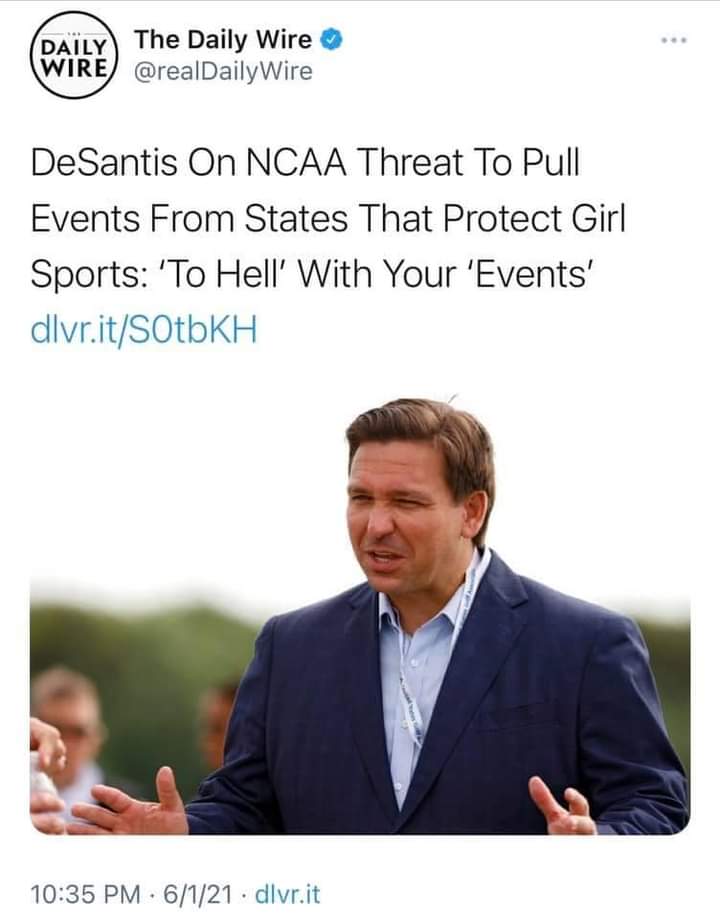Click the raised hand on the photo's right

click(x=561, y=808)
